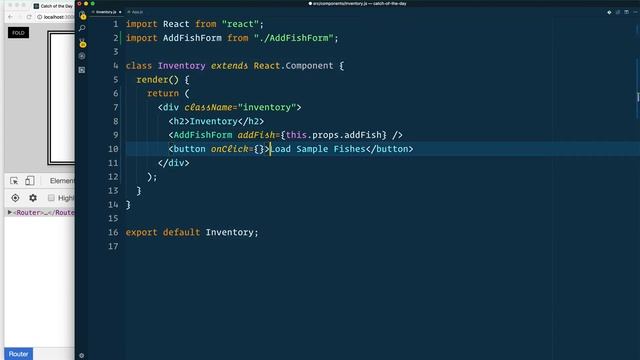Image resolution: width=640 pixels, height=360 pixels.
Task: Click the onClick attribute on line 10
Action: coord(230,149)
